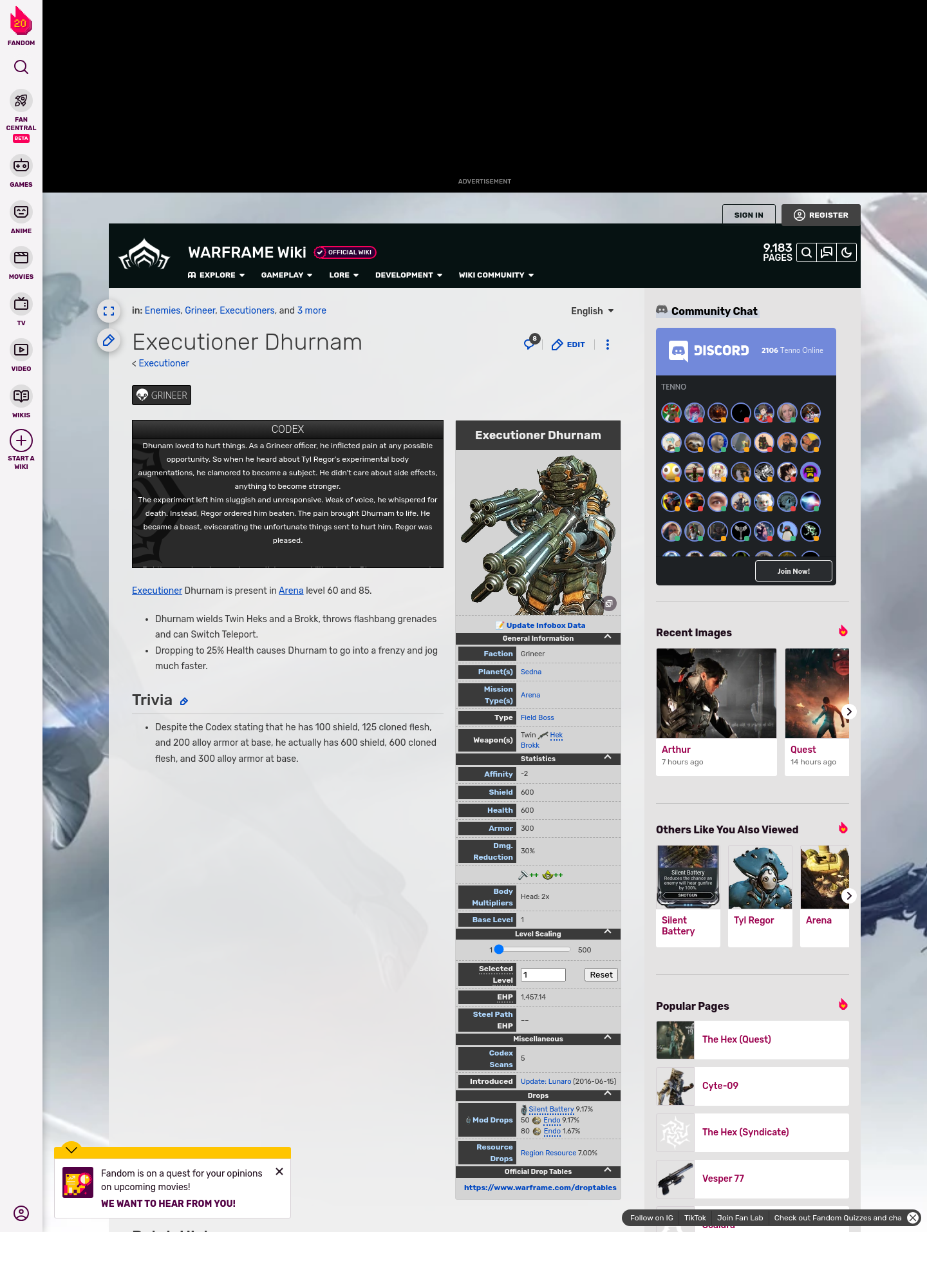Collapse the Statistics infobox section

(607, 758)
